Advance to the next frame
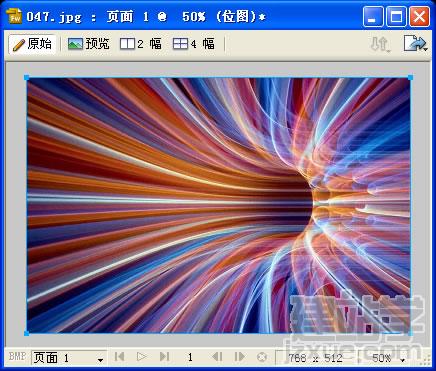Image resolution: width=436 pixels, height=371 pixels. click(240, 357)
